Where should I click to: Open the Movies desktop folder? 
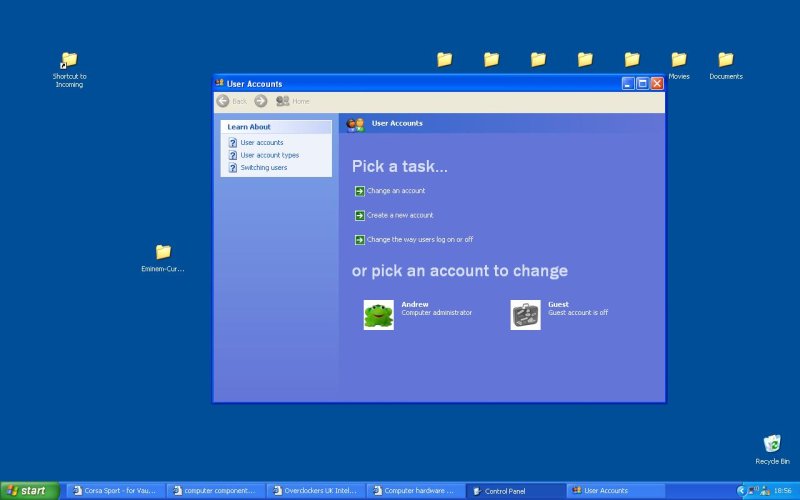coord(679,60)
